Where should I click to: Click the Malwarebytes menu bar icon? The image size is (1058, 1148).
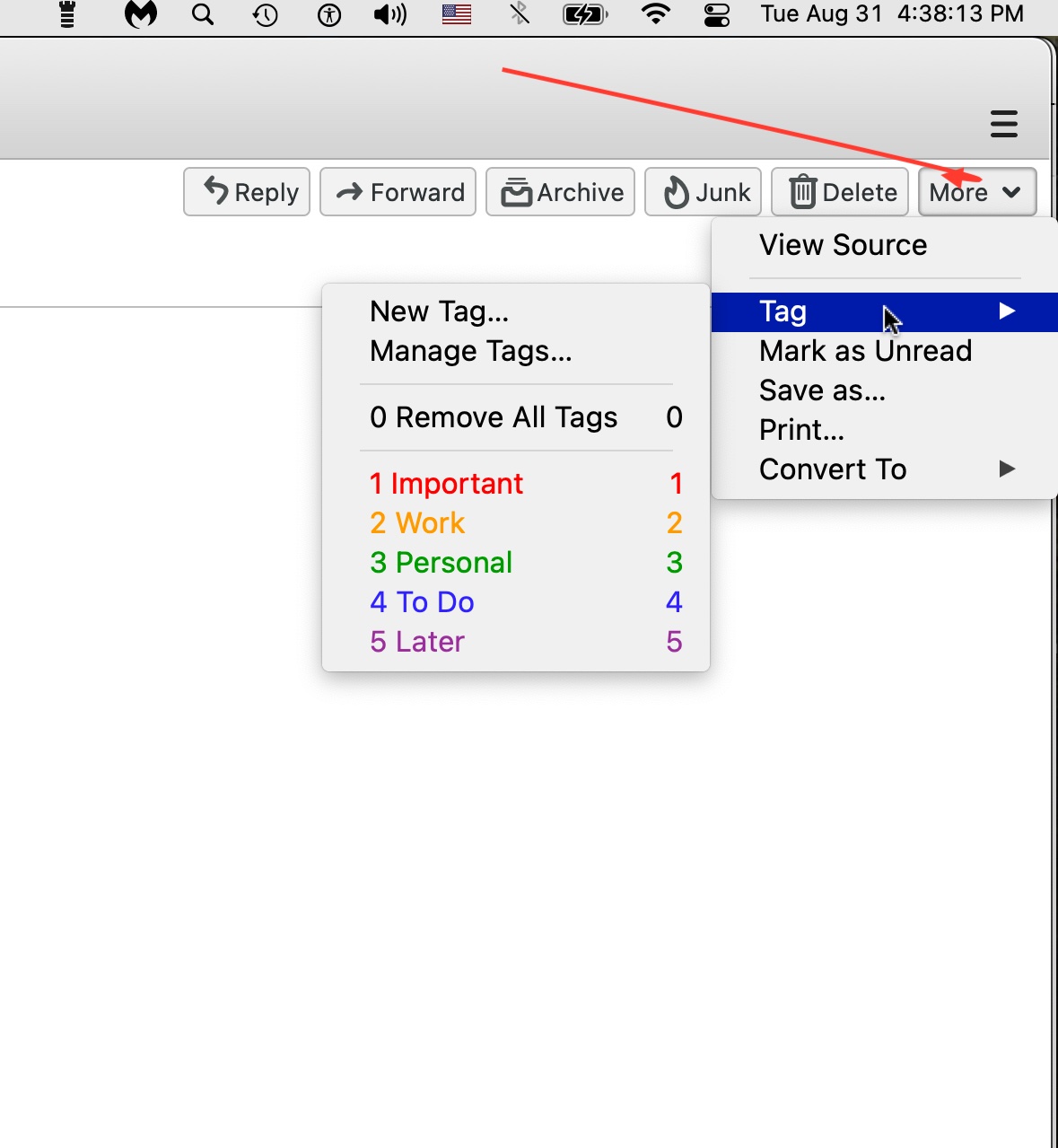pos(141,14)
